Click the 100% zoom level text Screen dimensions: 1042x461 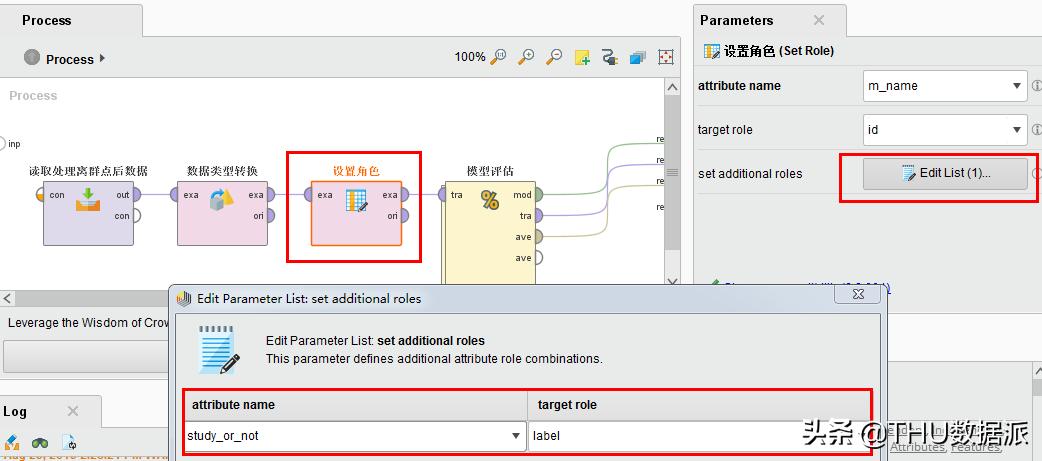[x=469, y=57]
